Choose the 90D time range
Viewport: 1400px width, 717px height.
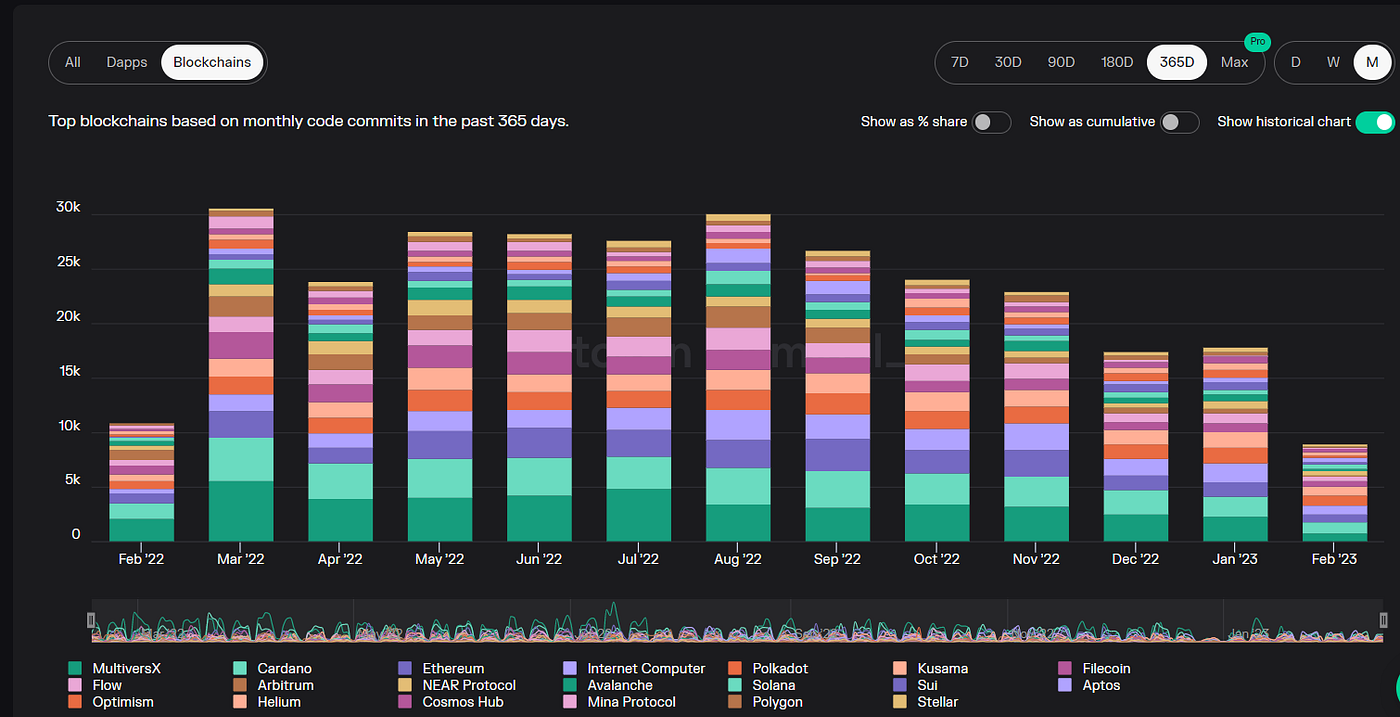(1061, 62)
